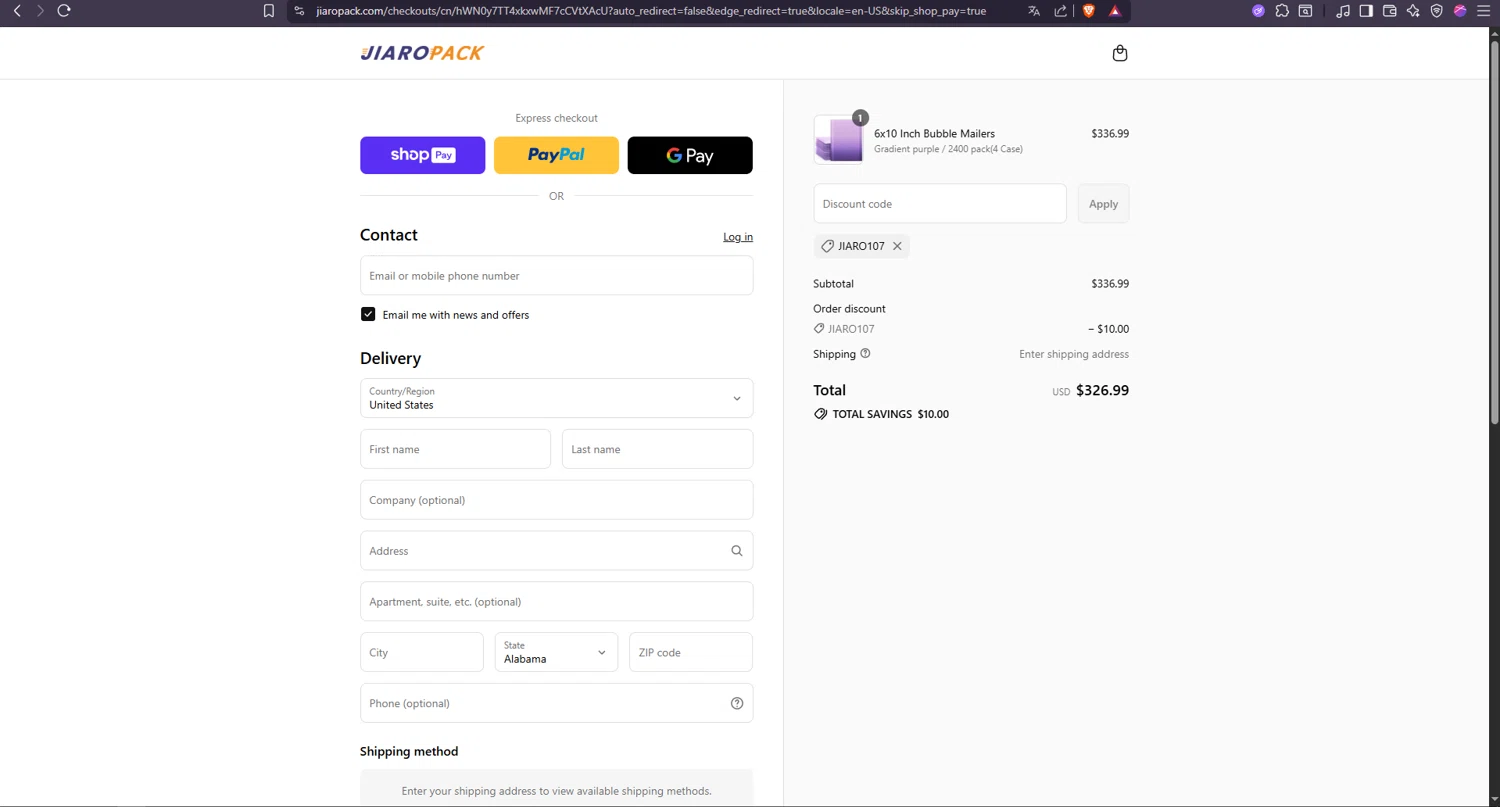Open the Brave Wallet icon
This screenshot has width=1500, height=807.
click(x=1389, y=11)
